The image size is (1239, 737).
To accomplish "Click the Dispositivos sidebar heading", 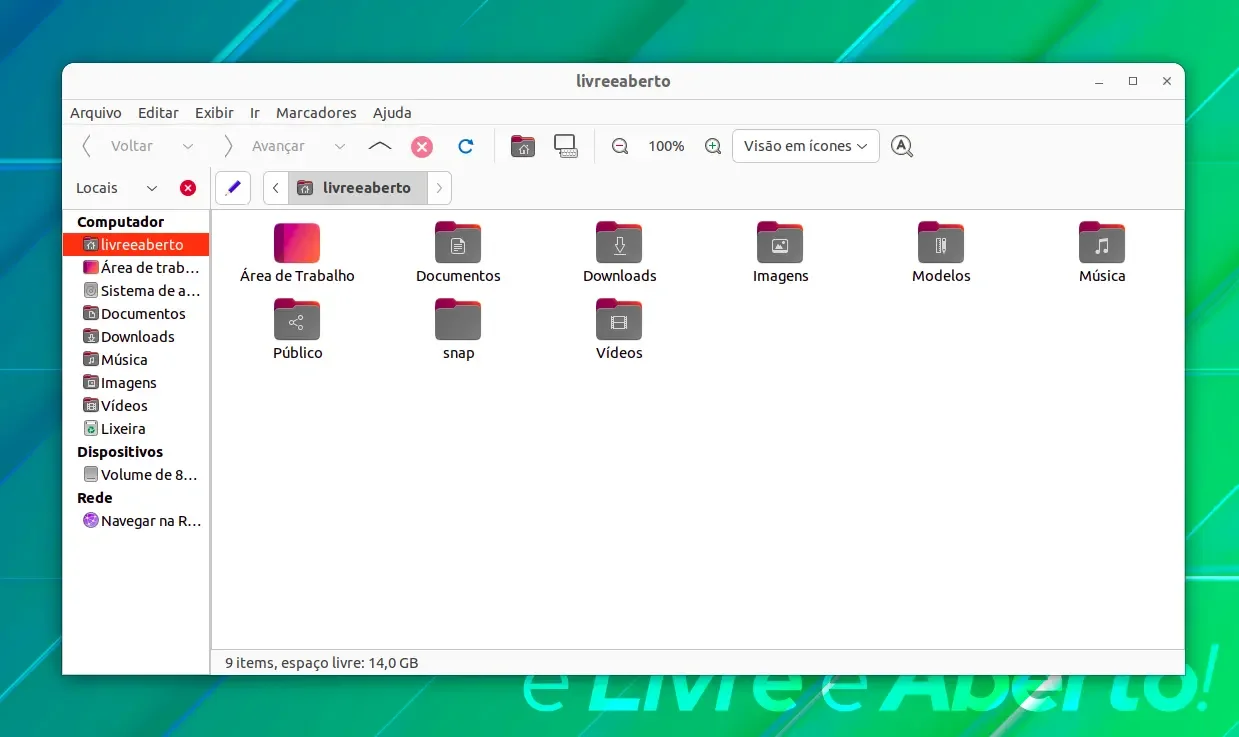I will 120,452.
